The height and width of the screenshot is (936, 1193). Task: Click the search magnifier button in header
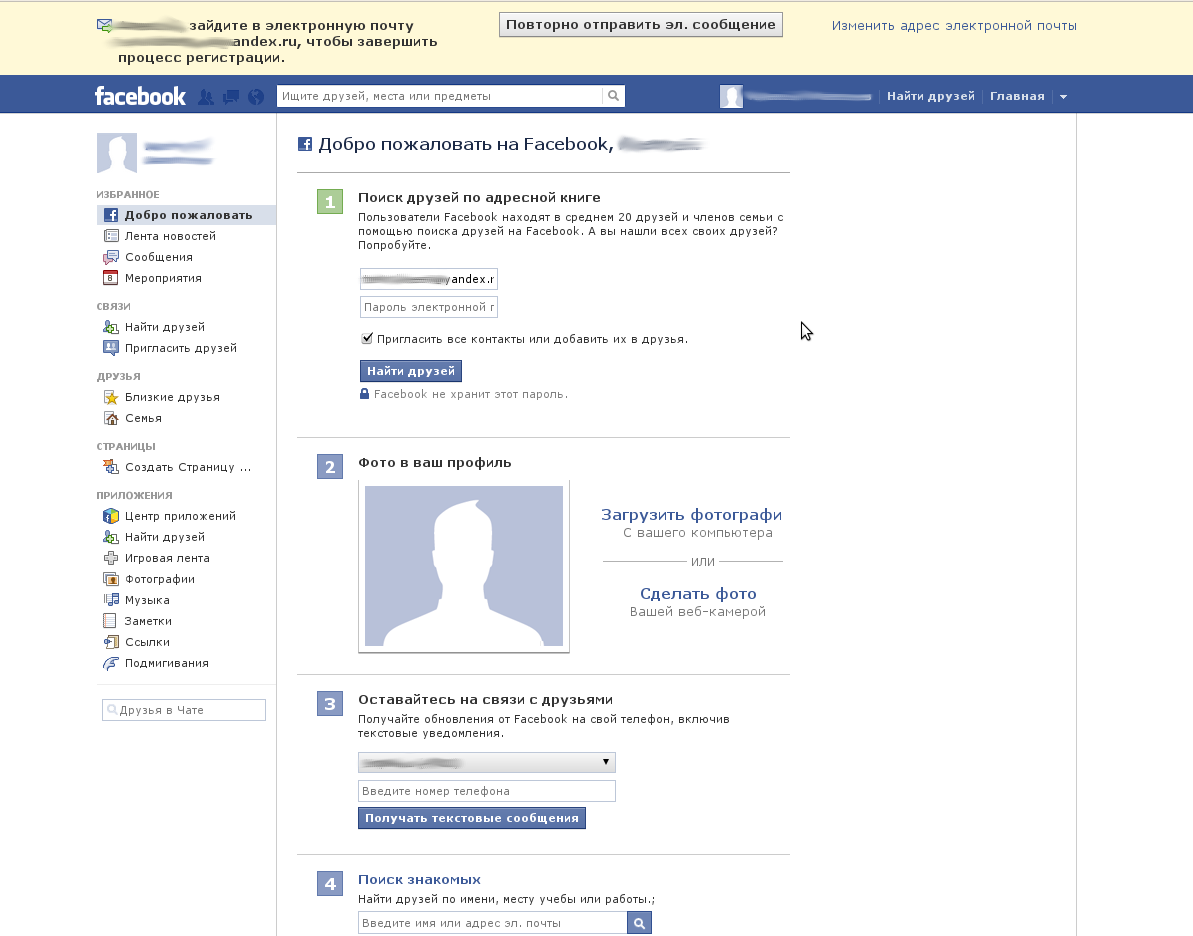pyautogui.click(x=613, y=96)
